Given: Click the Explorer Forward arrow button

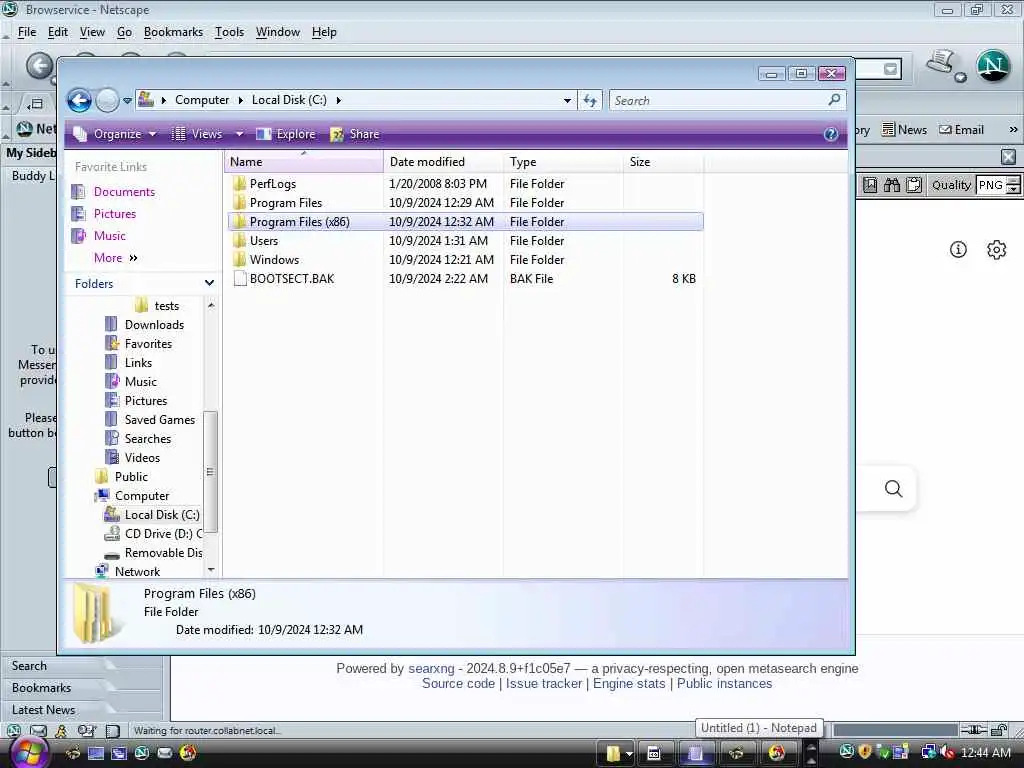Looking at the screenshot, I should pyautogui.click(x=107, y=101).
